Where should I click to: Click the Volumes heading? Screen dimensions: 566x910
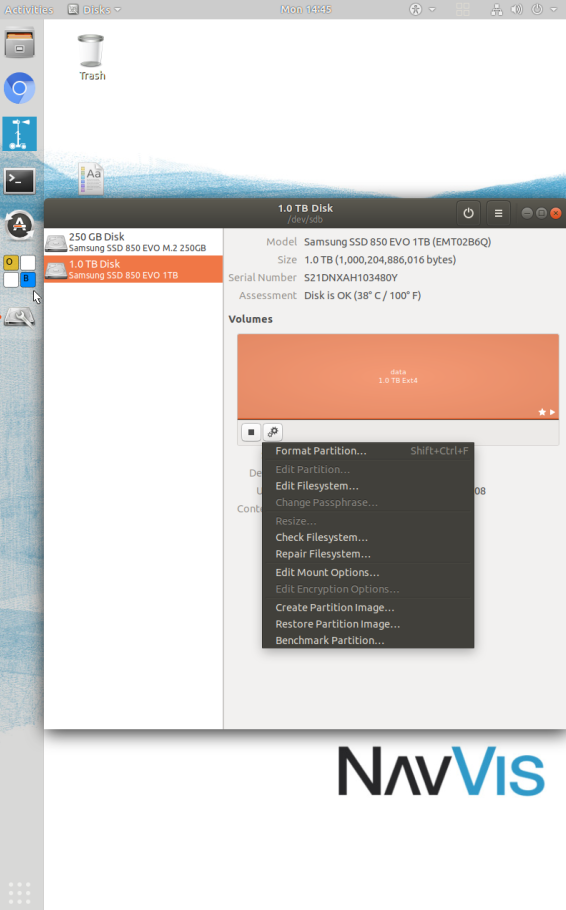[250, 319]
